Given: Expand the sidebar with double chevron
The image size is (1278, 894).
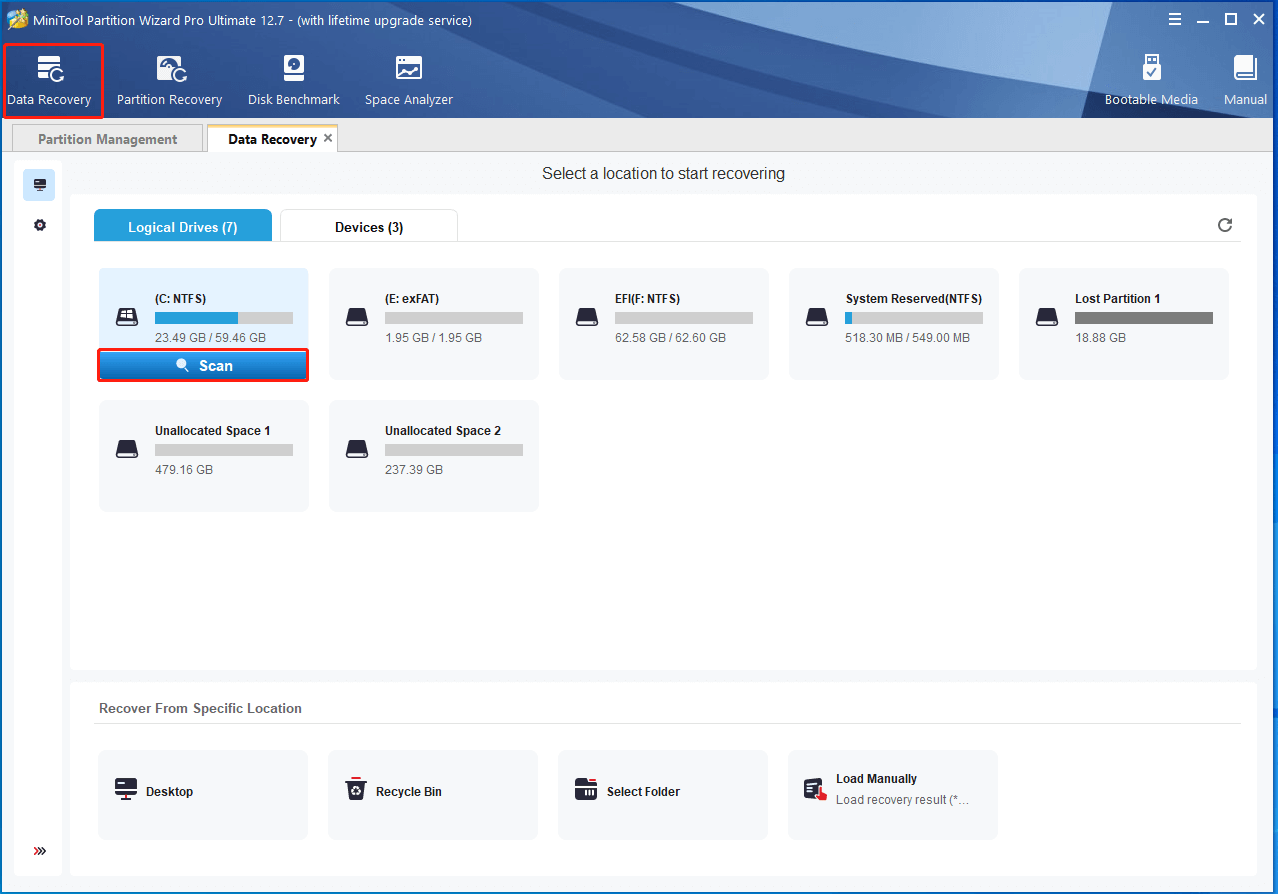Looking at the screenshot, I should (40, 851).
